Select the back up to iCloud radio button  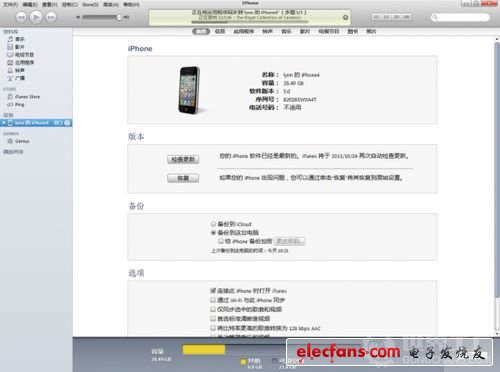point(213,224)
